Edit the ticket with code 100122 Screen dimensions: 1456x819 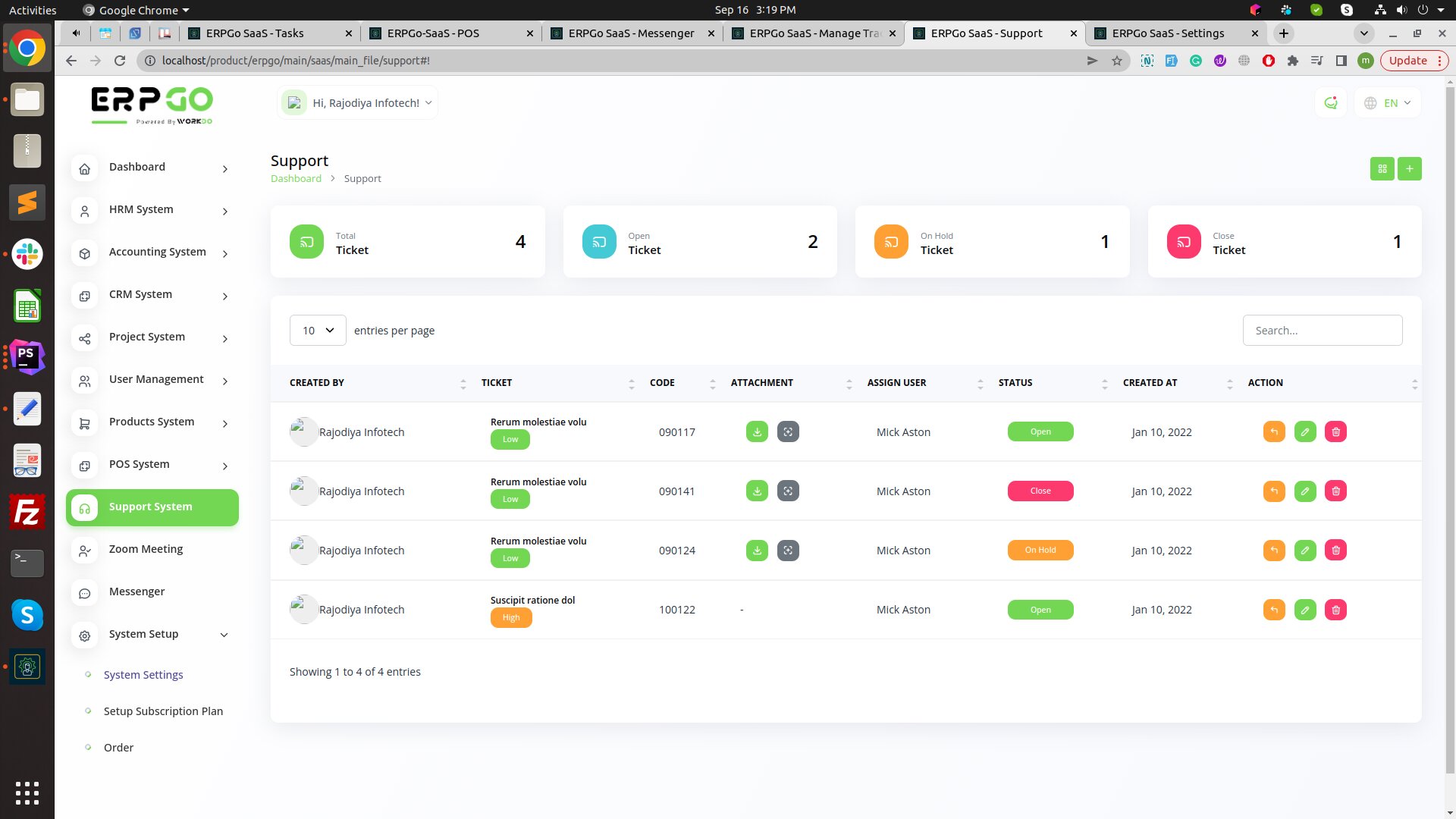coord(1304,610)
